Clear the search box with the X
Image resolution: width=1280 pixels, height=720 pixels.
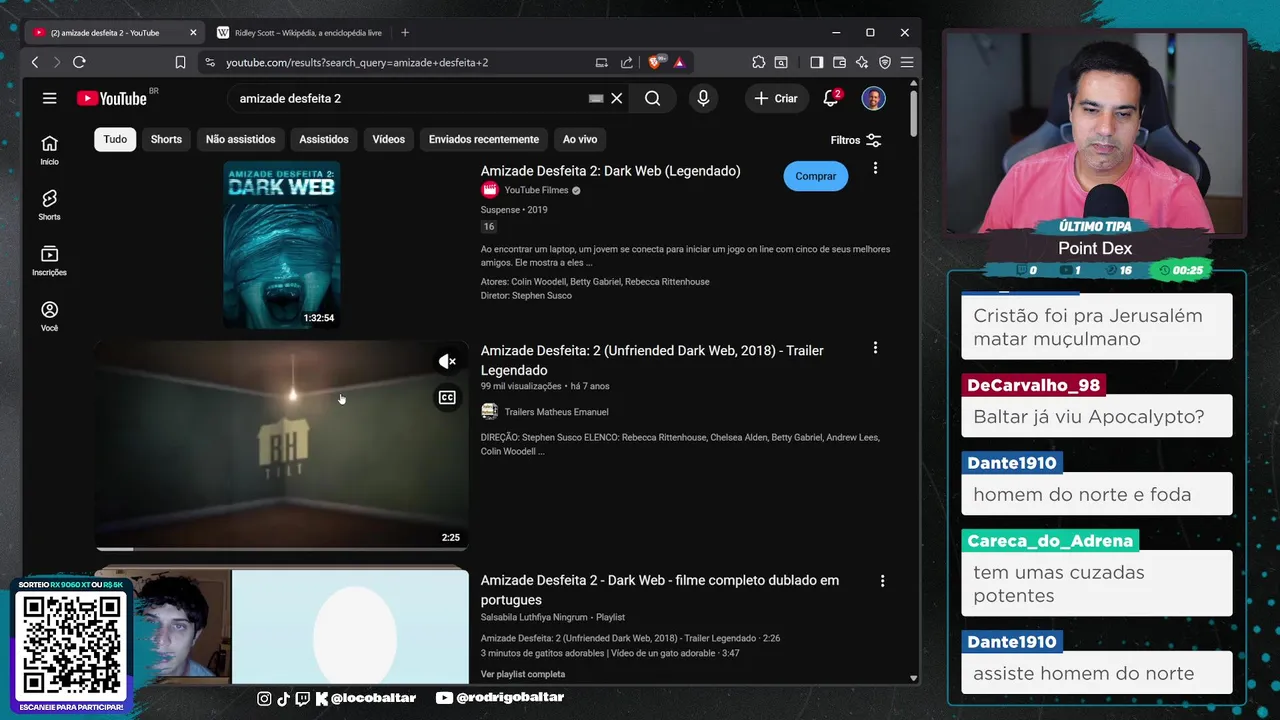click(x=617, y=98)
